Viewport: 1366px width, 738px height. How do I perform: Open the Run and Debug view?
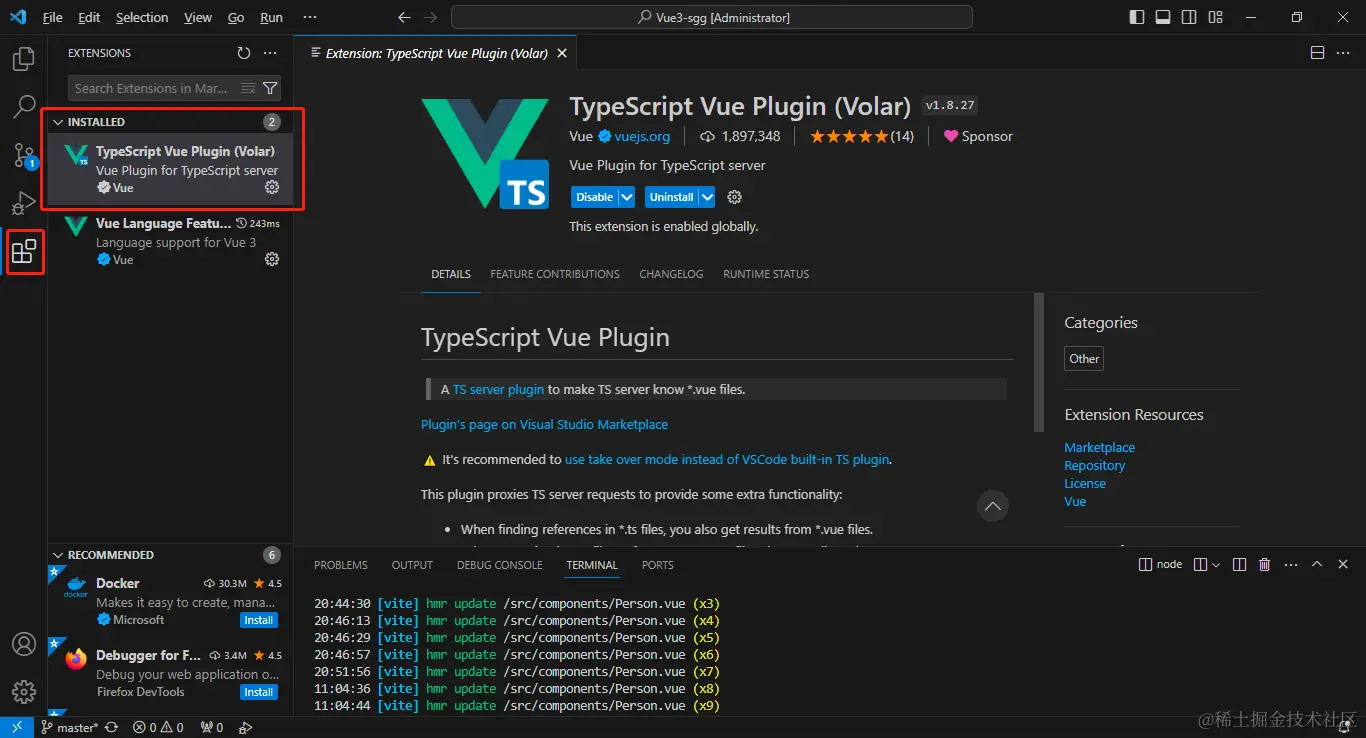tap(24, 203)
